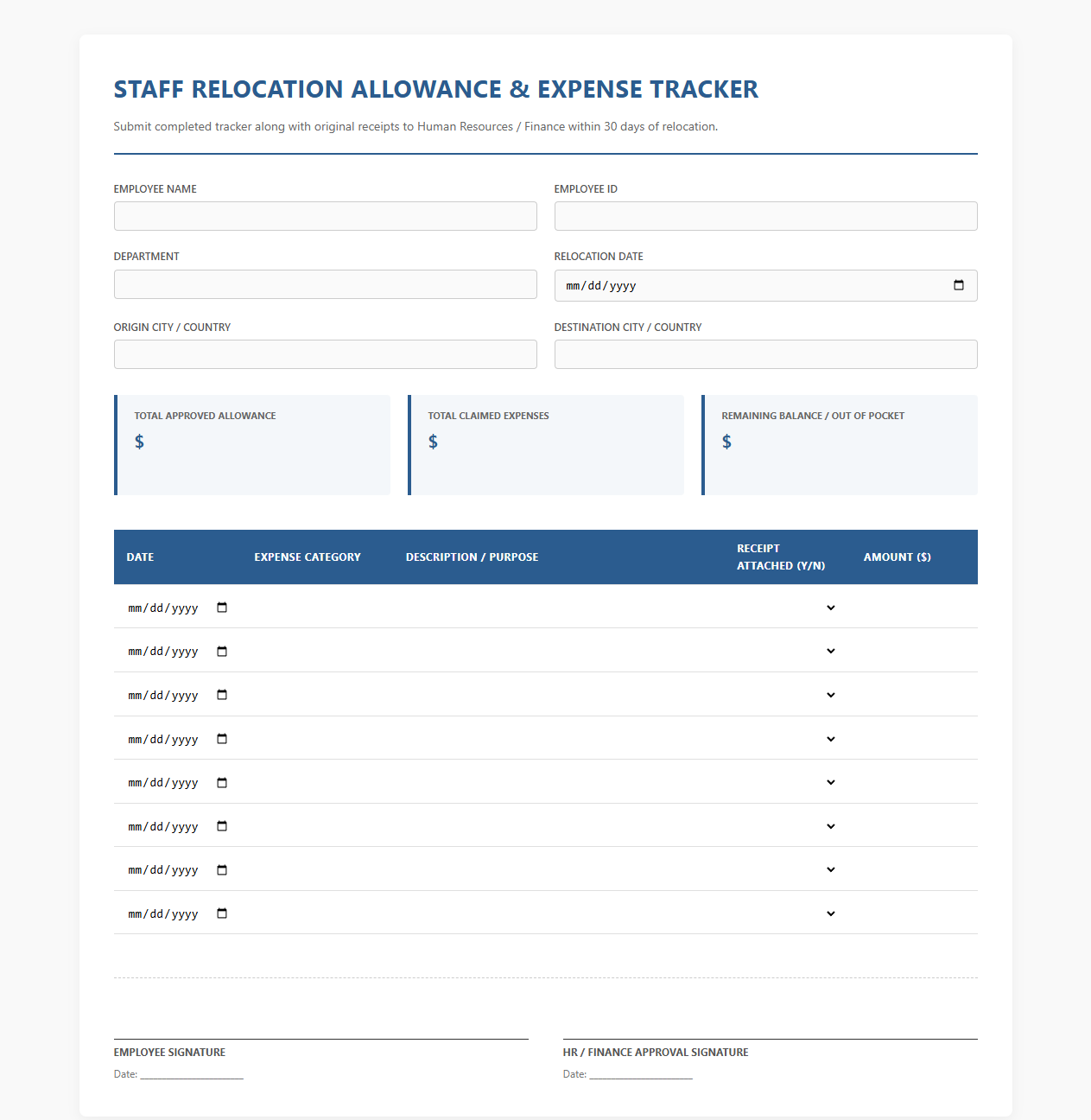Expand Receipt Attached dropdown in seventh row
The image size is (1091, 1120).
[x=787, y=869]
